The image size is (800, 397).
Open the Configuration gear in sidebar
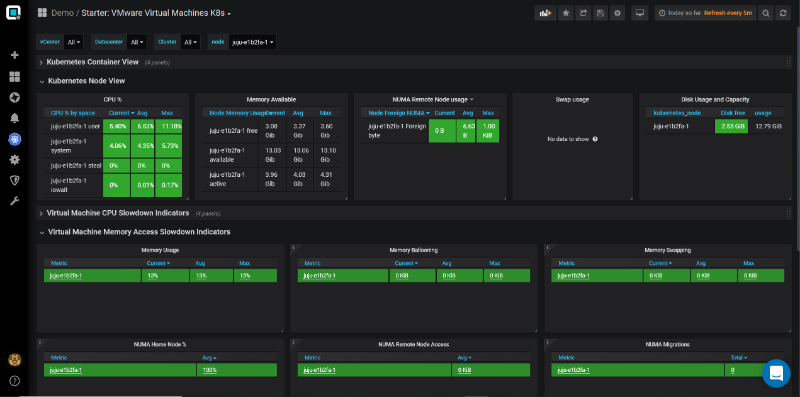[x=15, y=160]
